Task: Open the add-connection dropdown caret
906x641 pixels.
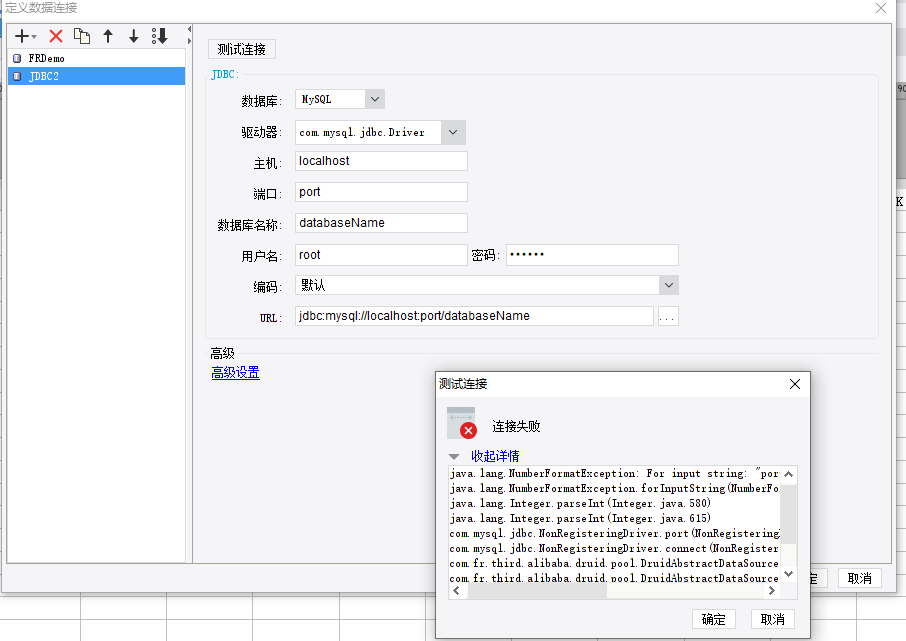Action: point(34,37)
